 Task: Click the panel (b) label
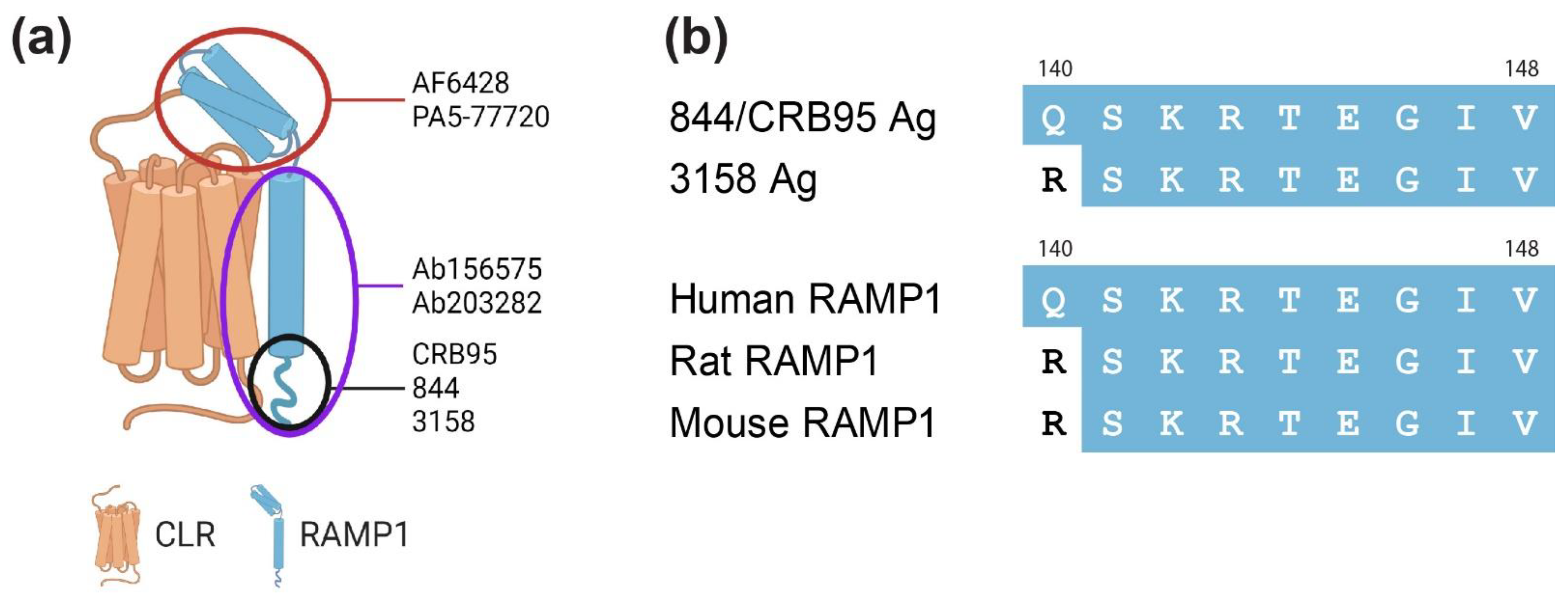point(696,40)
